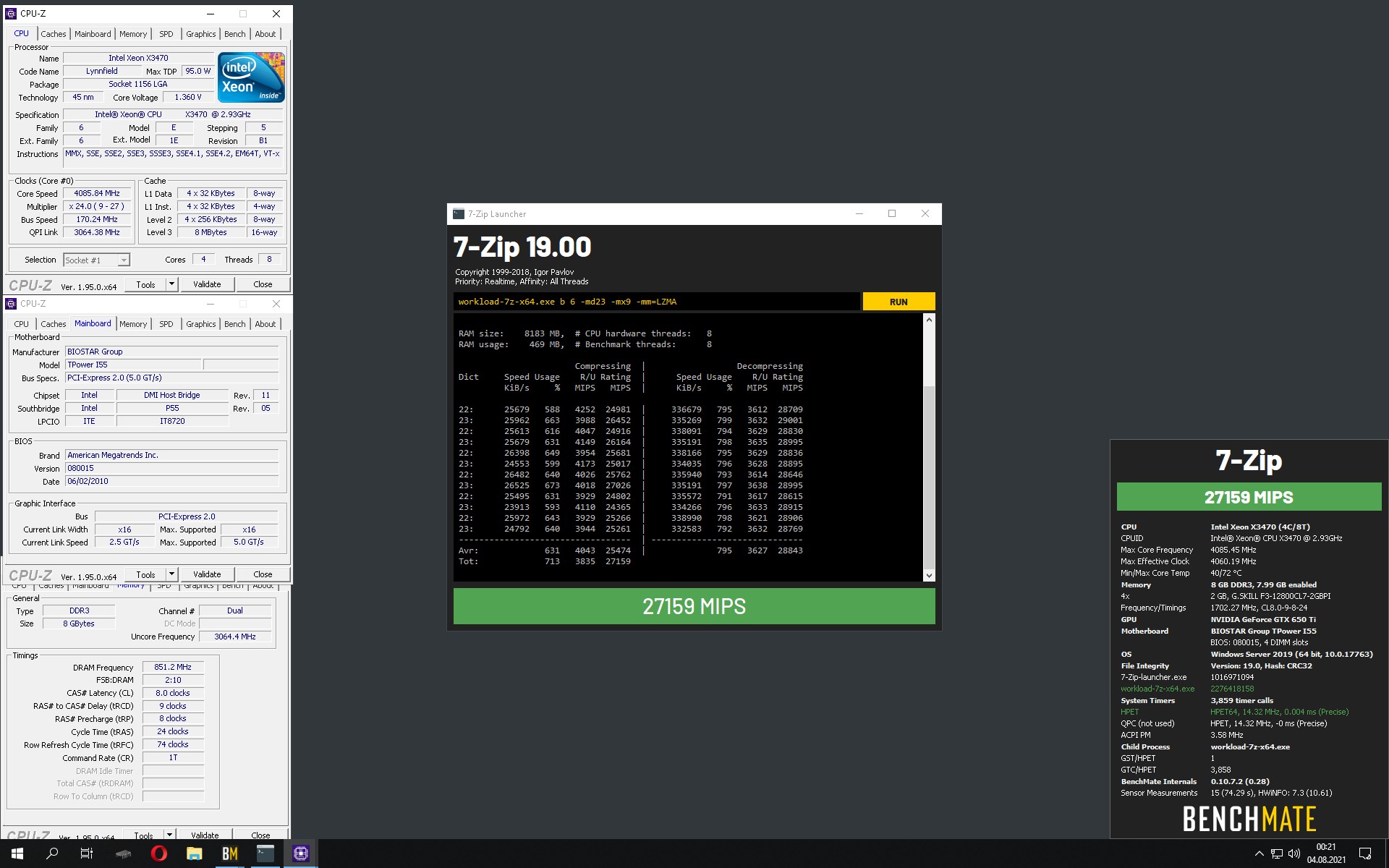Click scrollbar up arrow in 7-Zip console
This screenshot has width=1389, height=868.
pyautogui.click(x=929, y=320)
